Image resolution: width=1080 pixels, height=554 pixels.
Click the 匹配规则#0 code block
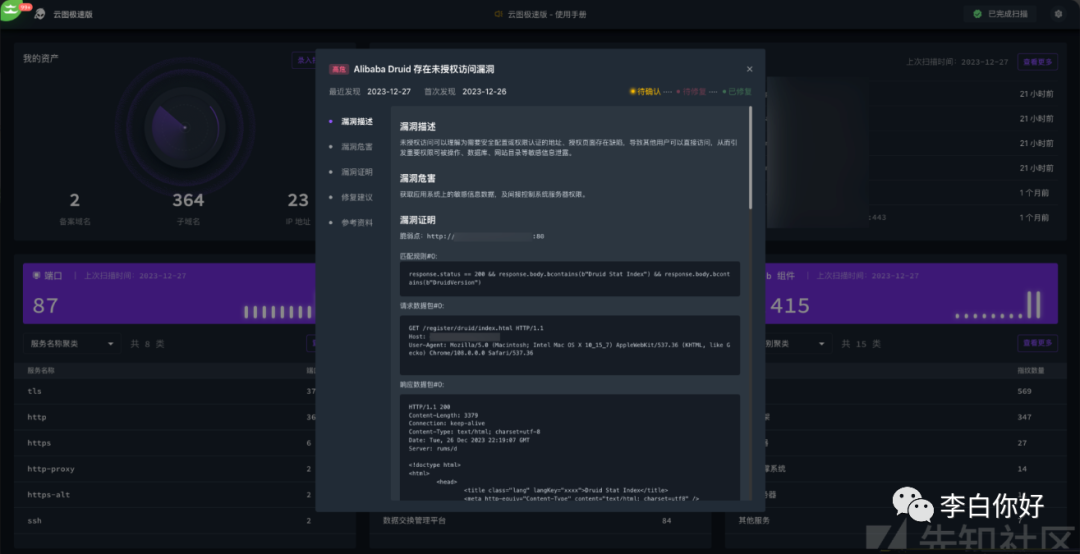point(570,278)
